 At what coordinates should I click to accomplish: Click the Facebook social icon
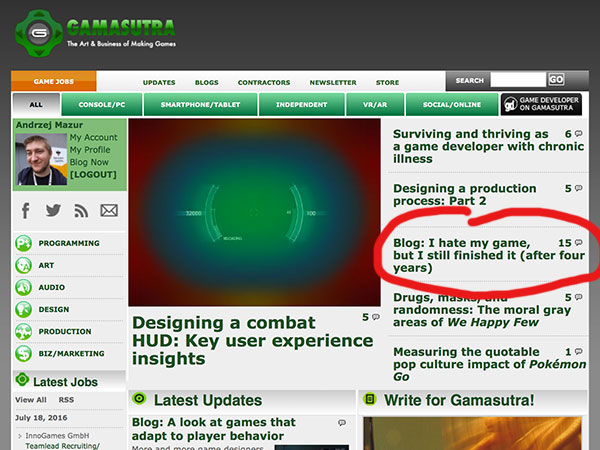pos(27,210)
